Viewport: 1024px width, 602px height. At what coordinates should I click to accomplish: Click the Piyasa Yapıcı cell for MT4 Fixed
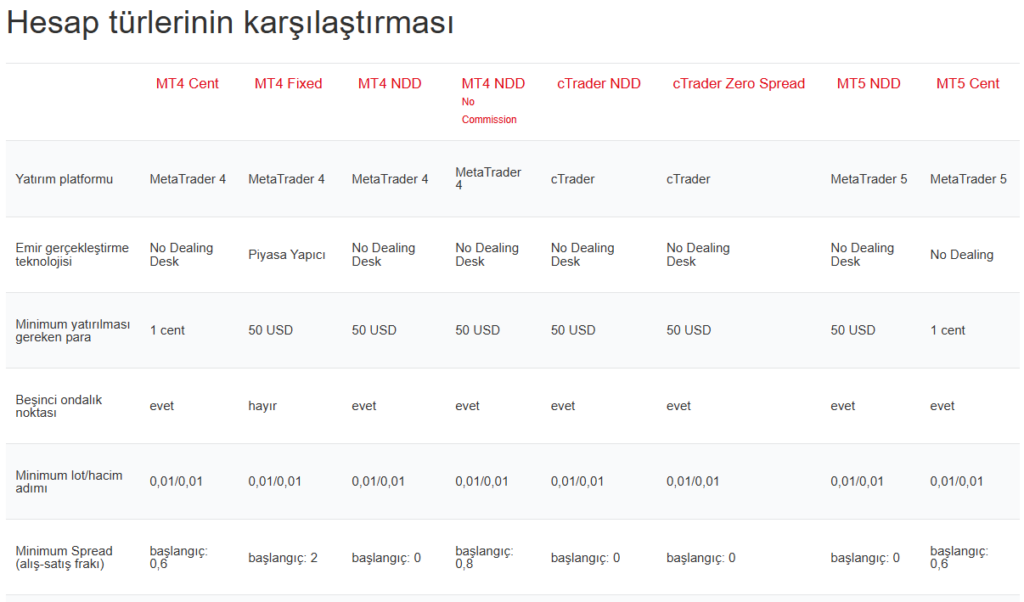pos(286,254)
